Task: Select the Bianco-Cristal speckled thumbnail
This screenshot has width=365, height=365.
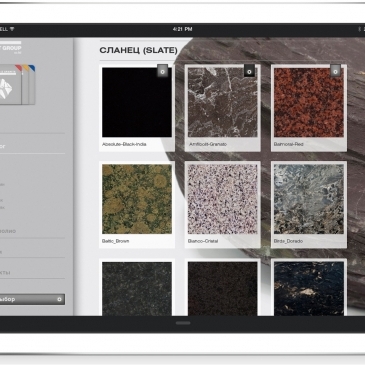Action: pyautogui.click(x=223, y=199)
